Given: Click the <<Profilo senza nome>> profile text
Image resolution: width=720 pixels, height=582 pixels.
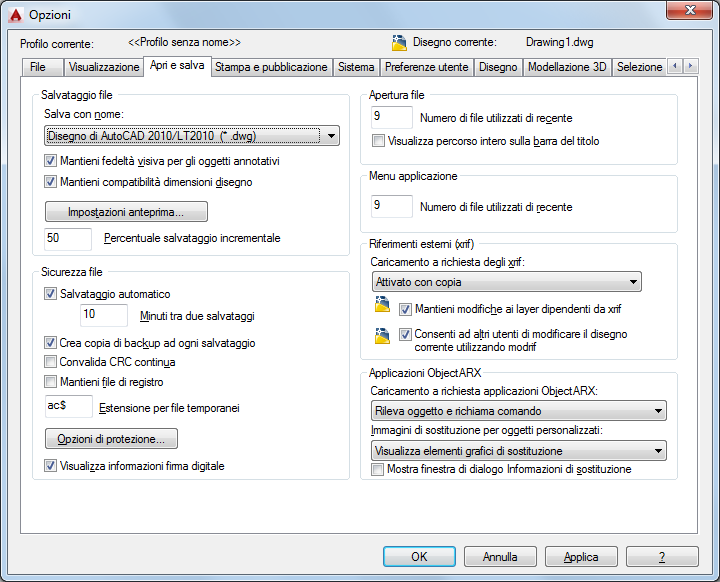Looking at the screenshot, I should [x=184, y=42].
